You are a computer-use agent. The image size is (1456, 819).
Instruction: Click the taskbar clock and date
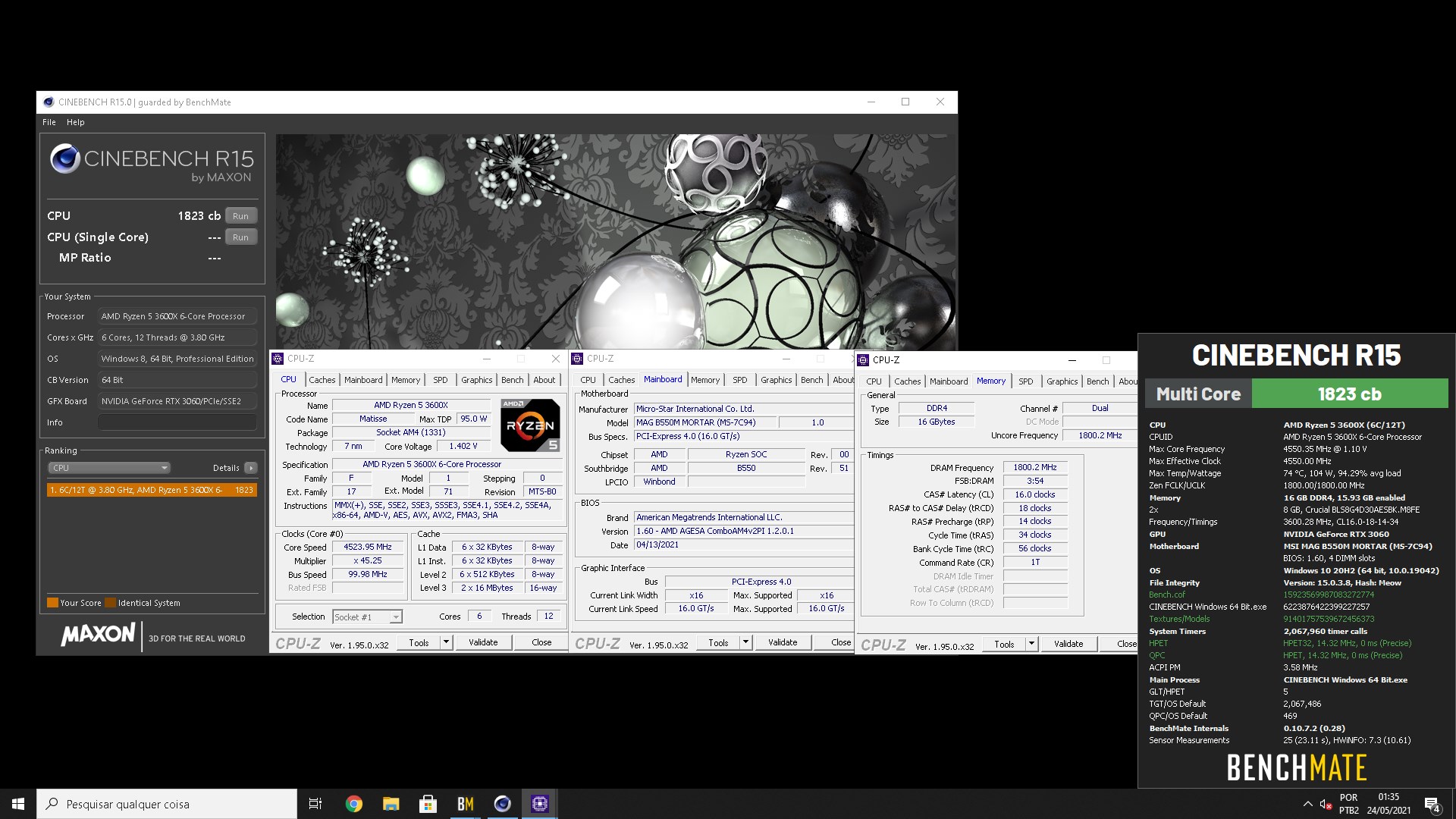pos(1389,804)
